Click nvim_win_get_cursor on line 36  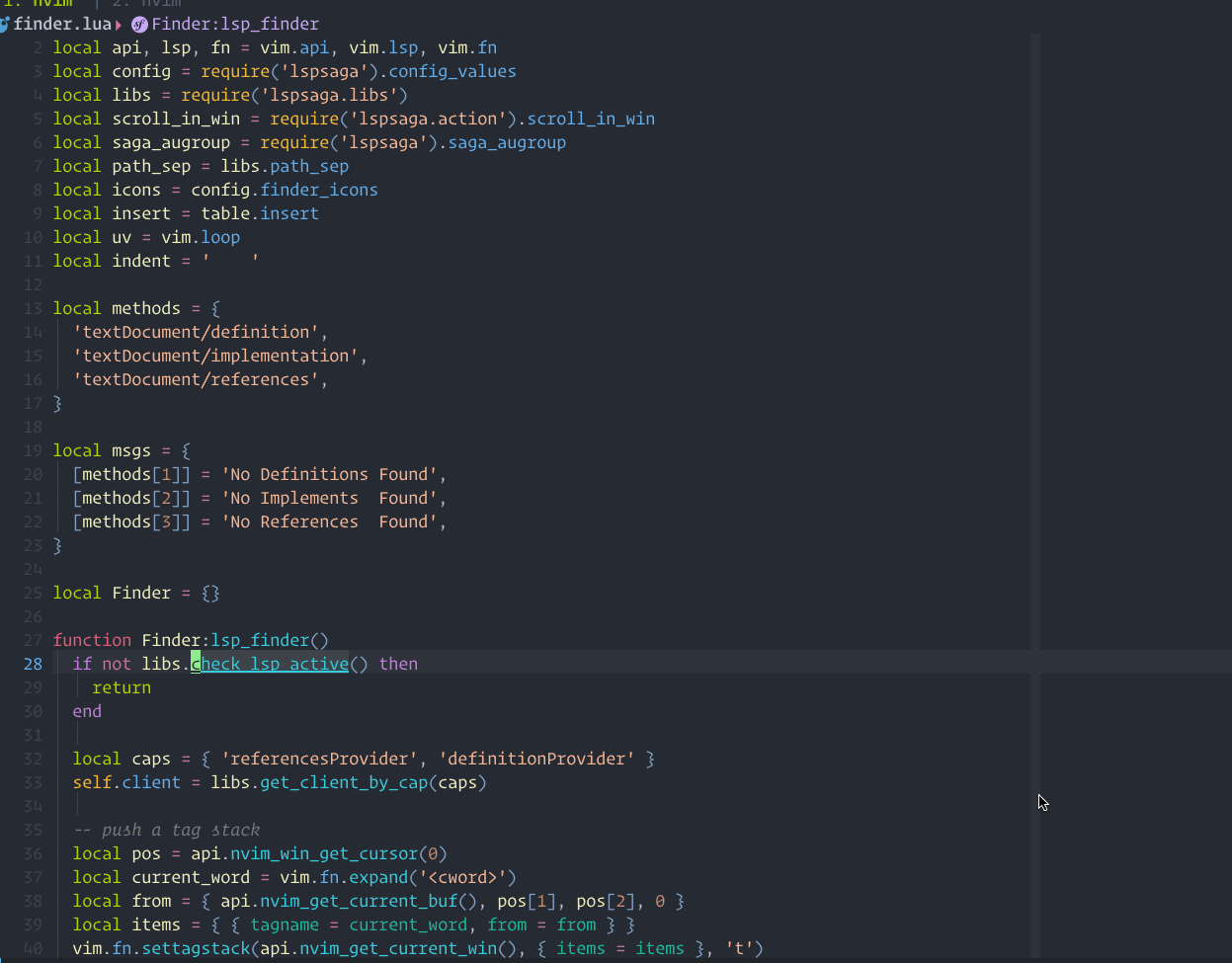pos(324,853)
